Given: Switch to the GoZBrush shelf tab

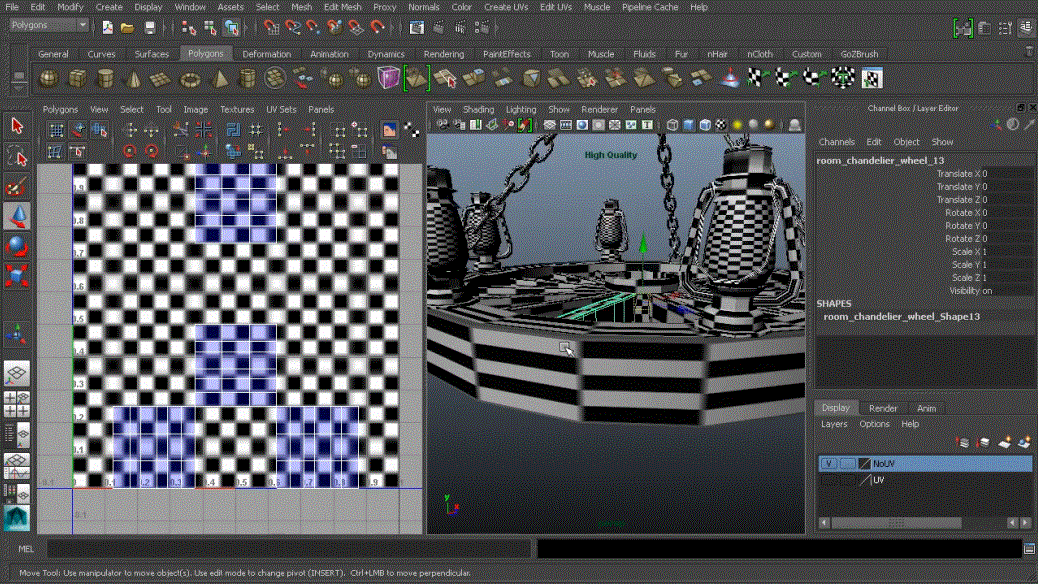Looking at the screenshot, I should point(859,54).
